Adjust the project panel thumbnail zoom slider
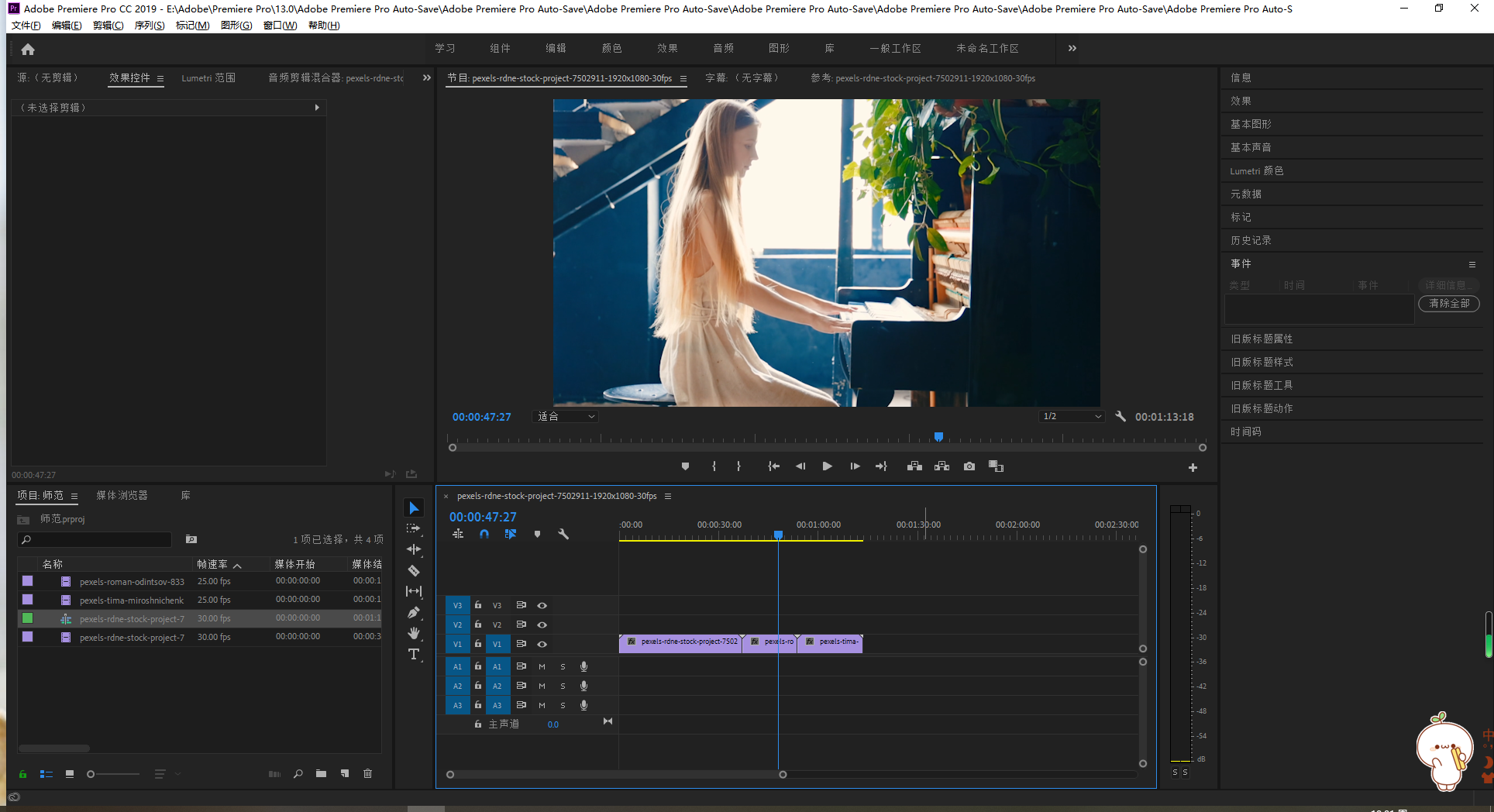 (x=91, y=774)
